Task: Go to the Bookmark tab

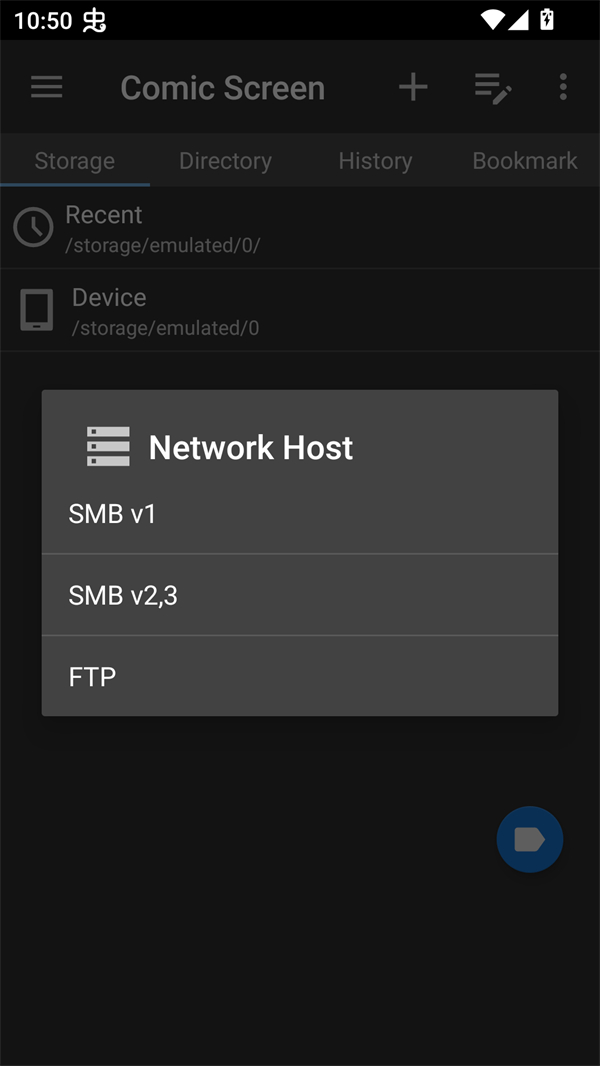Action: tap(525, 161)
